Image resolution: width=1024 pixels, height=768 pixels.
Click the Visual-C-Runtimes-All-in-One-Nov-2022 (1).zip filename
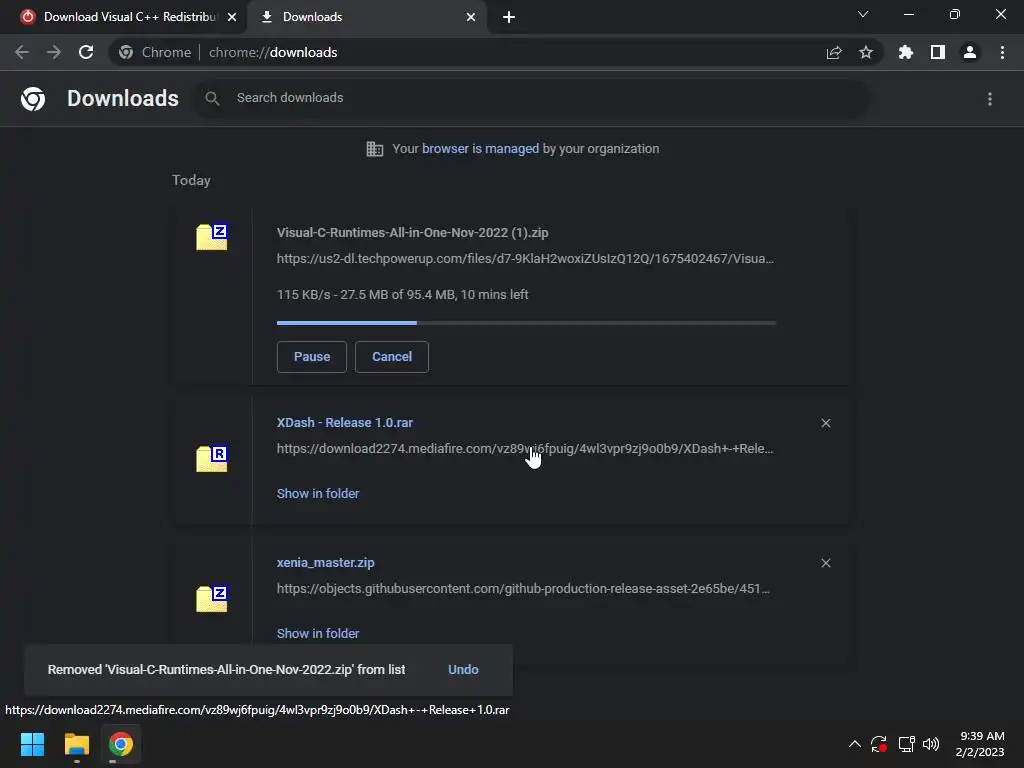[x=413, y=232]
